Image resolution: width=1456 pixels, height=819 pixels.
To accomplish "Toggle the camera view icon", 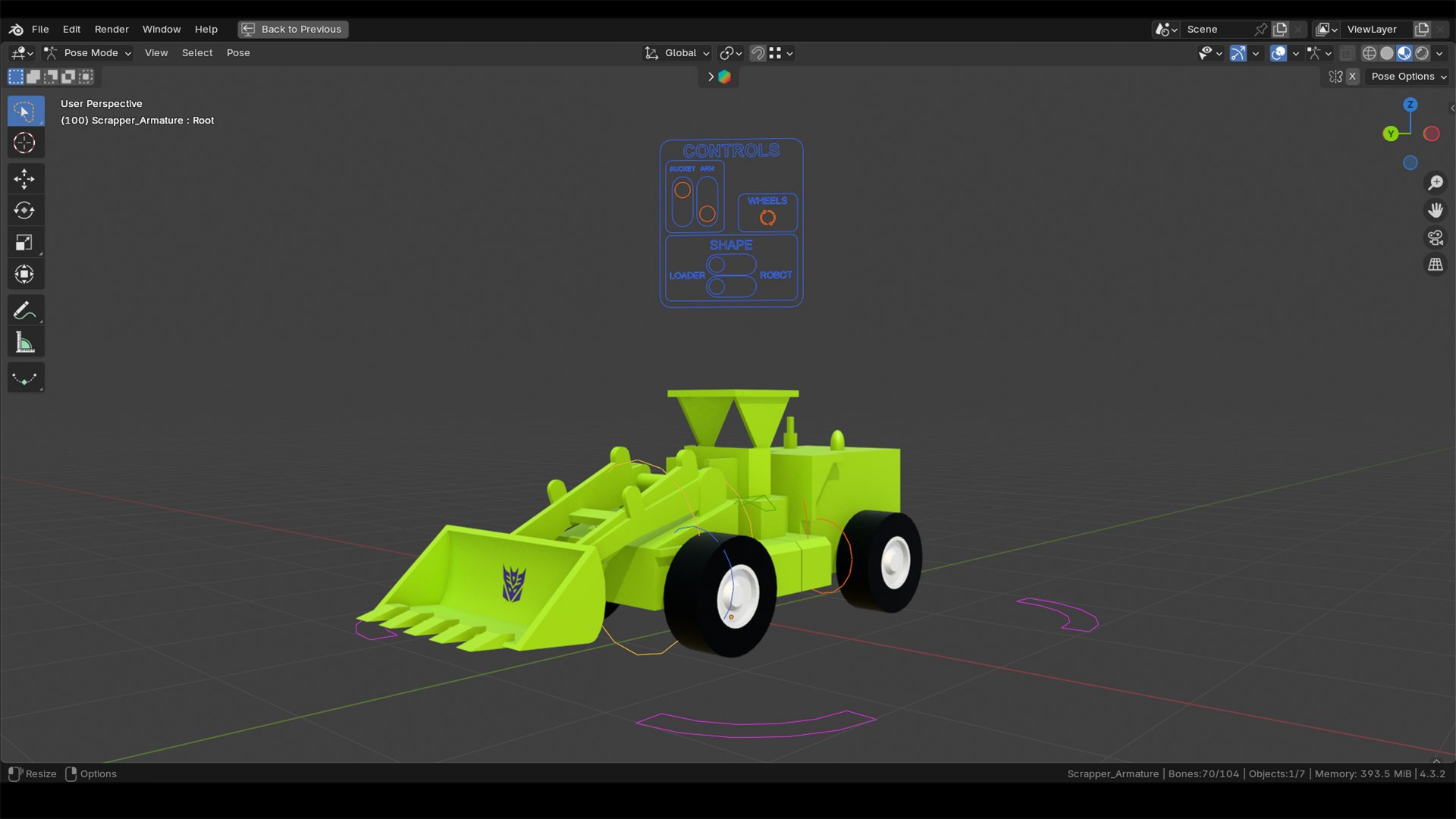I will tap(1436, 237).
